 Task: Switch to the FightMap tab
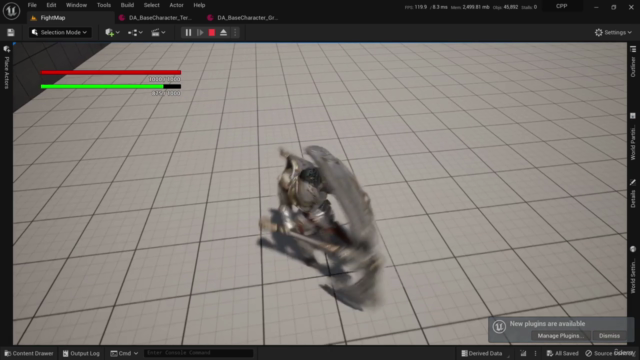click(70, 18)
